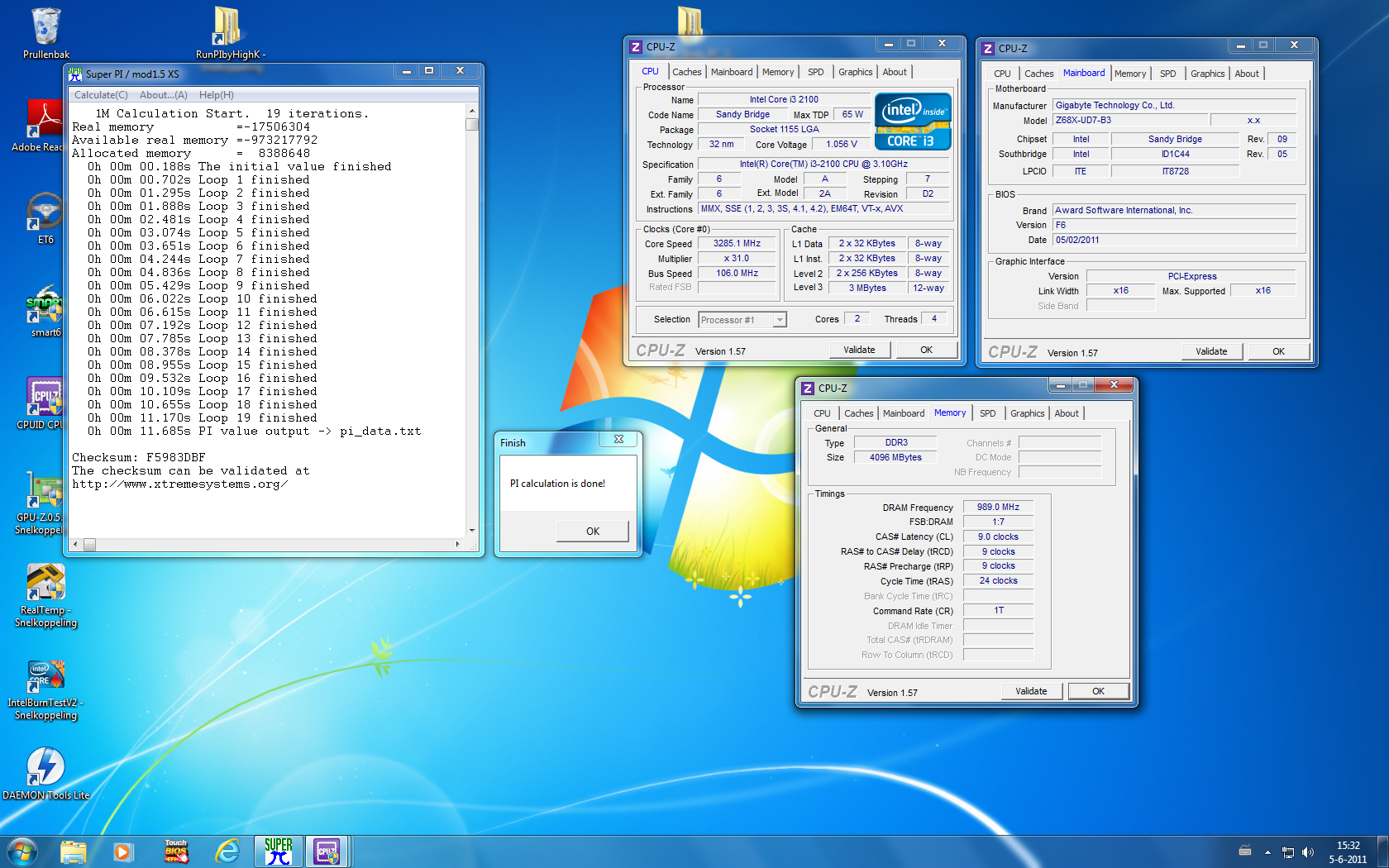Open CPUID CPU-Z desktop shortcut

(45, 403)
